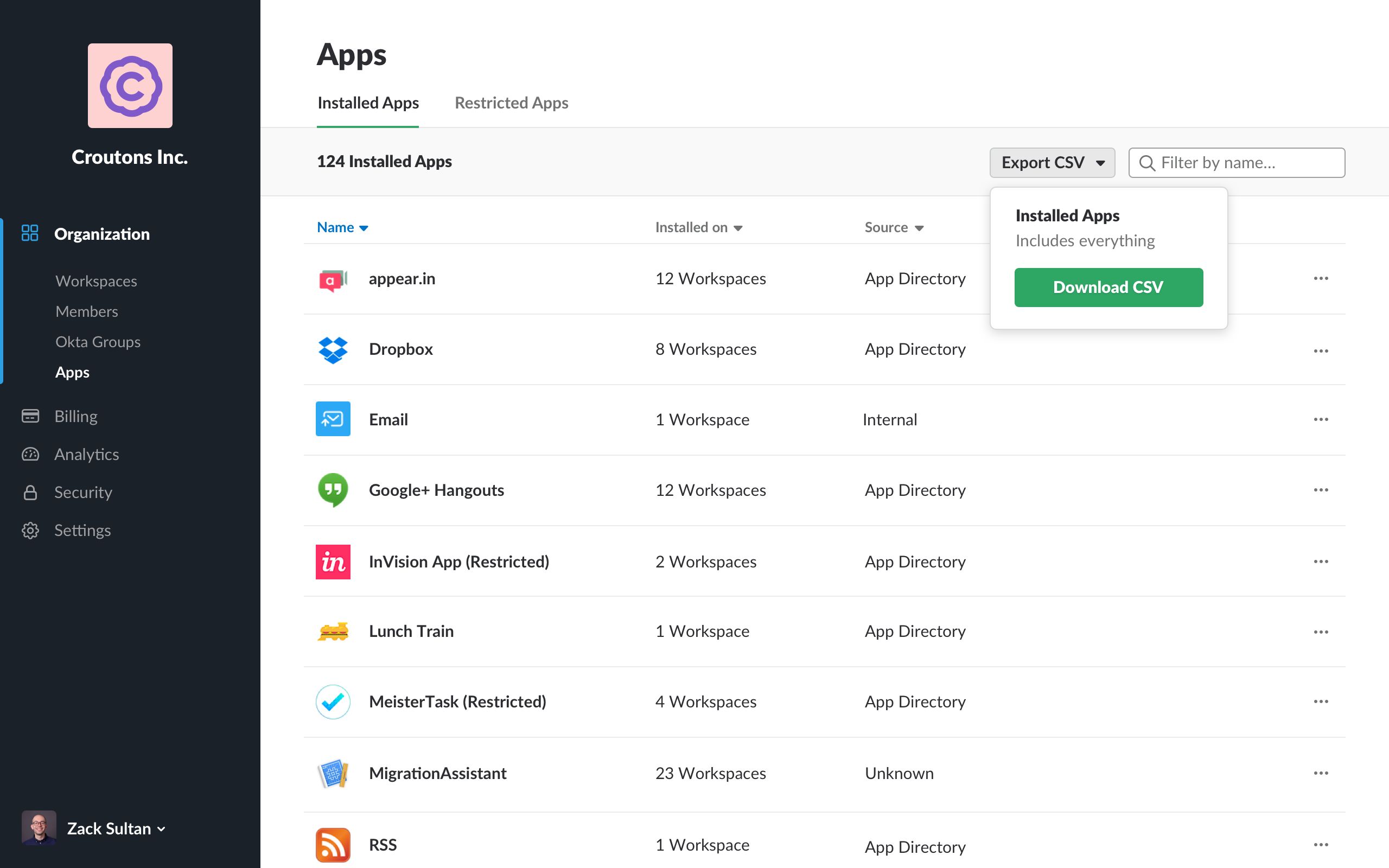This screenshot has height=868, width=1389.
Task: Open more options for MigrationAssistant row
Action: click(1321, 773)
